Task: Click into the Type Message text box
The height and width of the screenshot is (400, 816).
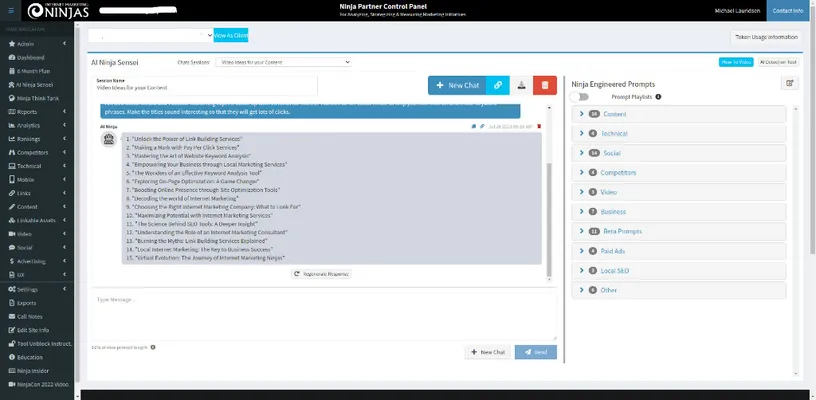Action: [320, 315]
